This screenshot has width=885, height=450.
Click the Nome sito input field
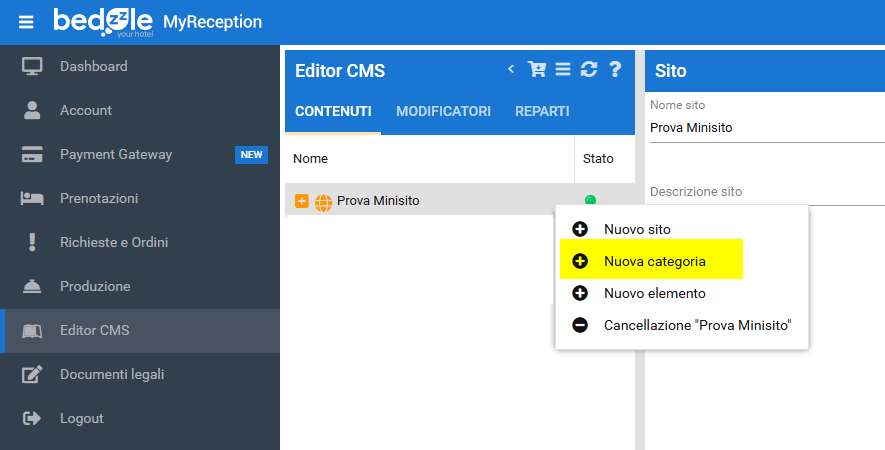tap(765, 128)
